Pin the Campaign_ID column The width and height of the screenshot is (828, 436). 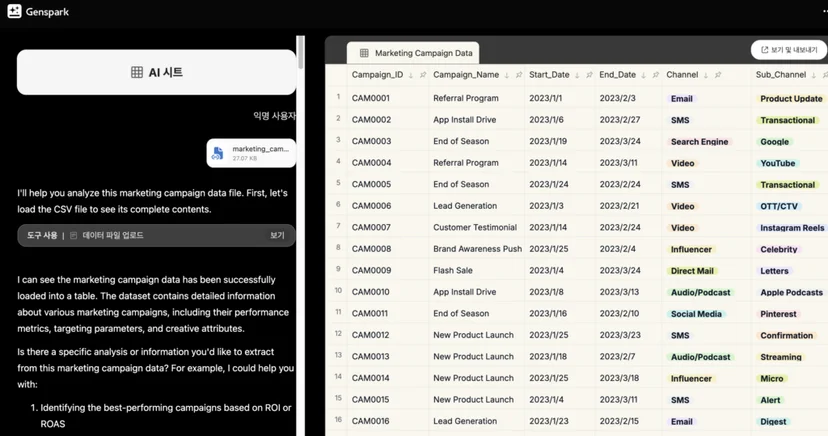(x=423, y=75)
